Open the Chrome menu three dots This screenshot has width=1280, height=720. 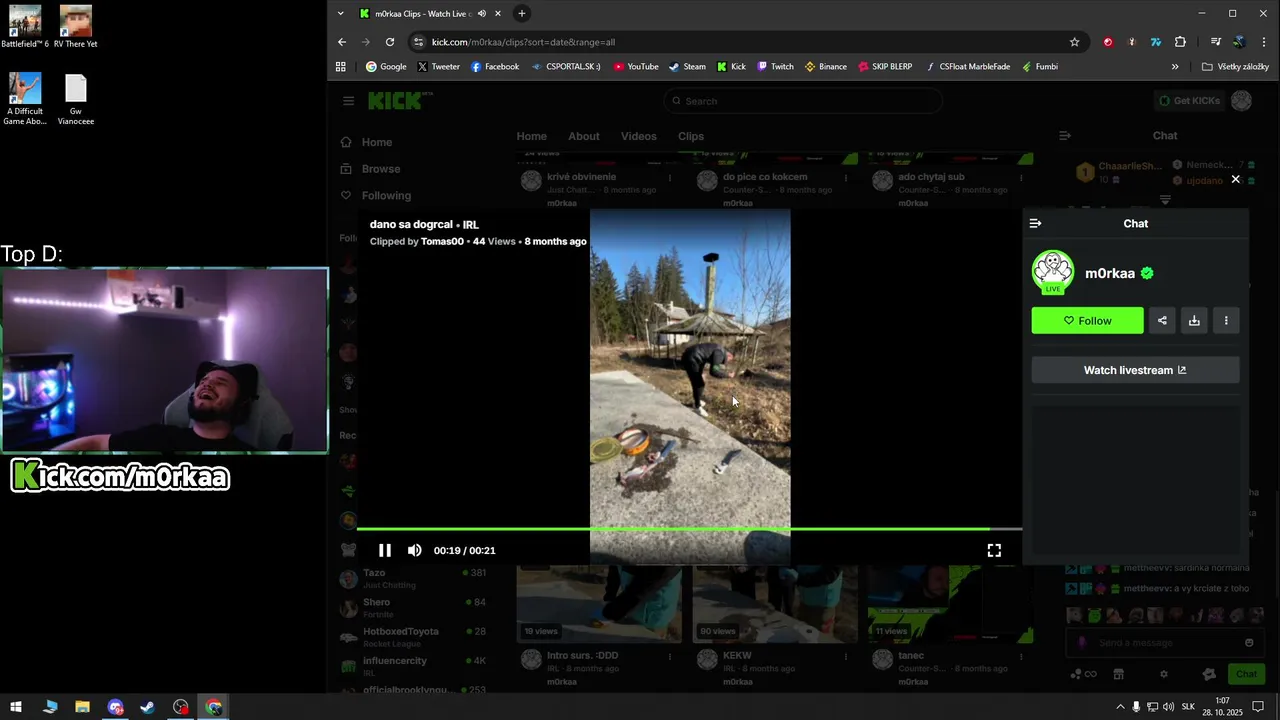click(x=1265, y=42)
